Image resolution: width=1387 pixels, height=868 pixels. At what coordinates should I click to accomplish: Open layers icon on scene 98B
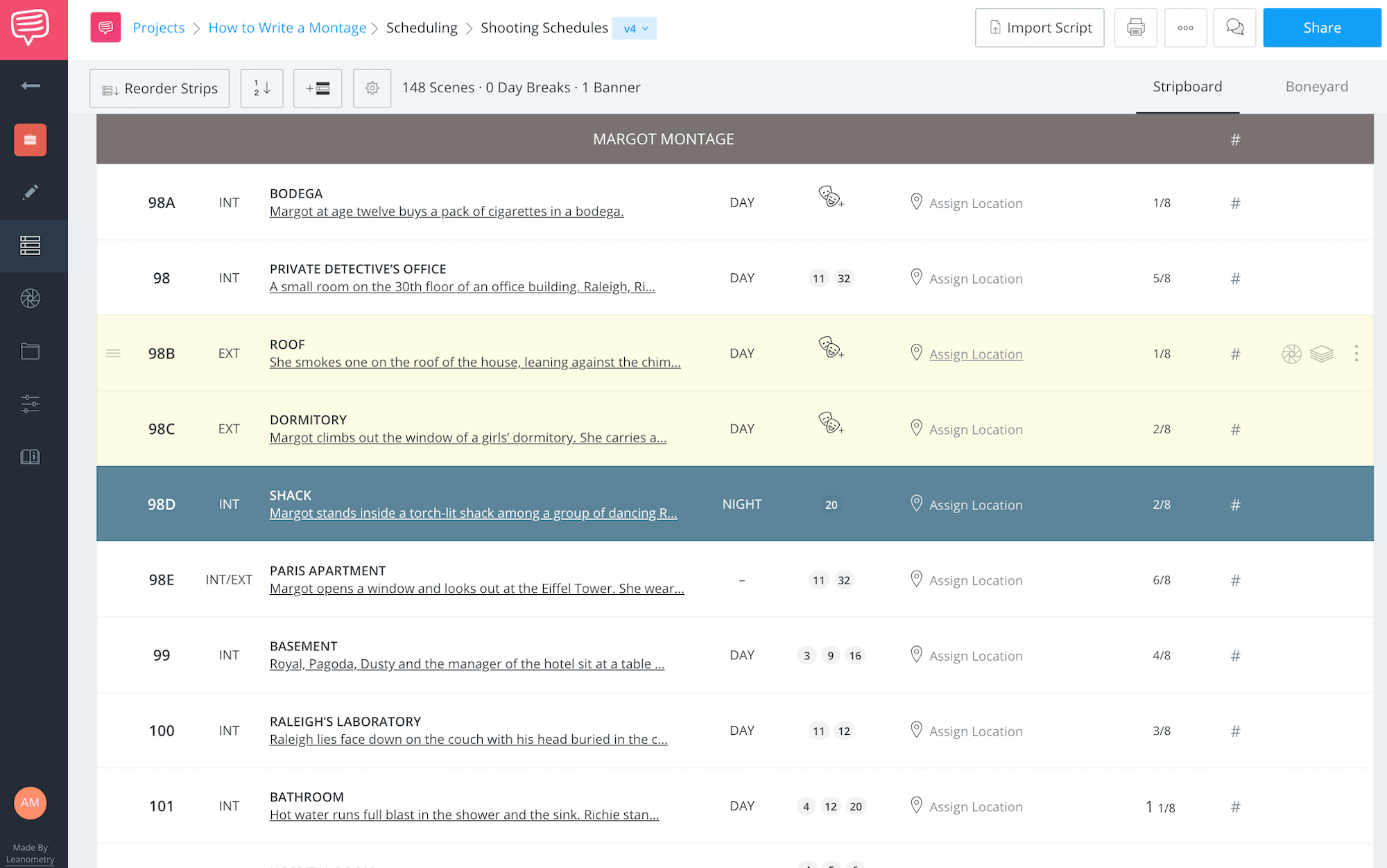(1322, 354)
